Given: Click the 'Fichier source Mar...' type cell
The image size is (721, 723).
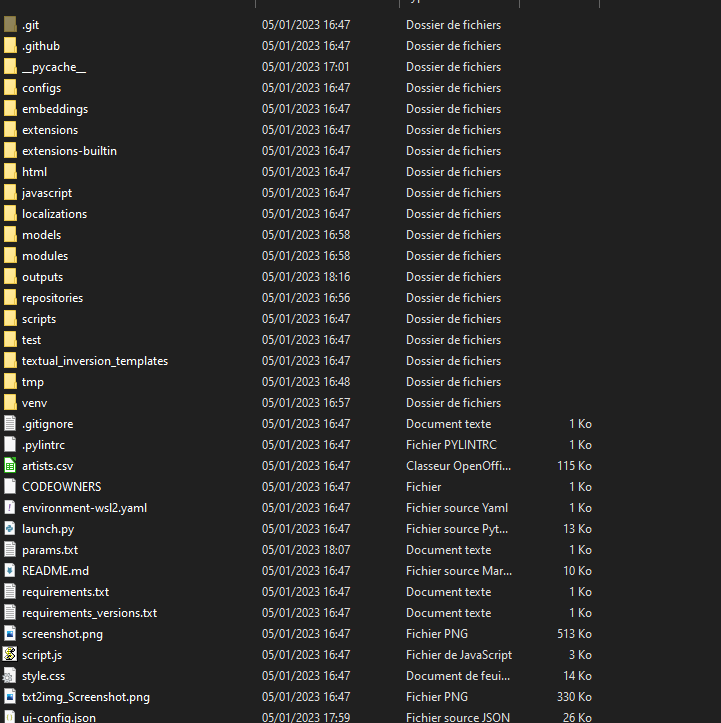Looking at the screenshot, I should (x=459, y=571).
